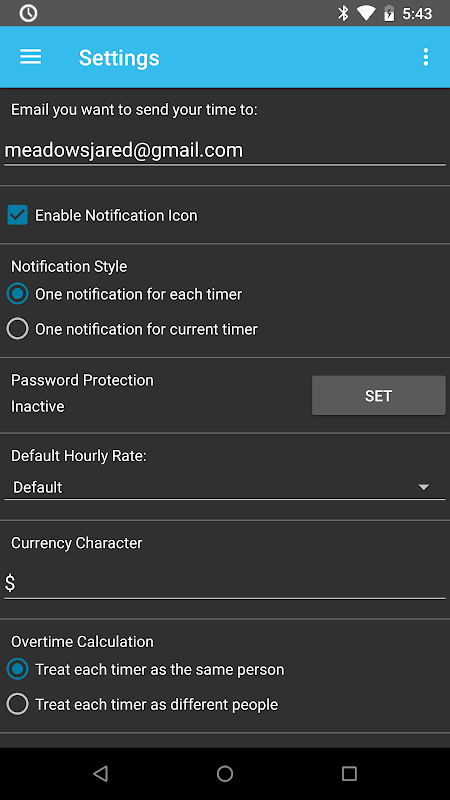Tap the Settings title in header
The image size is (450, 800).
[119, 58]
